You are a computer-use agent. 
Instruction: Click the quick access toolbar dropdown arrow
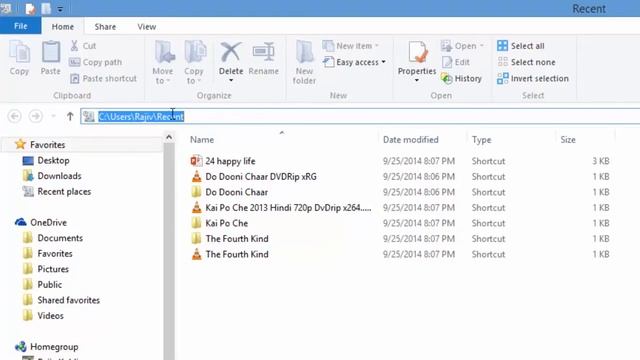point(60,9)
